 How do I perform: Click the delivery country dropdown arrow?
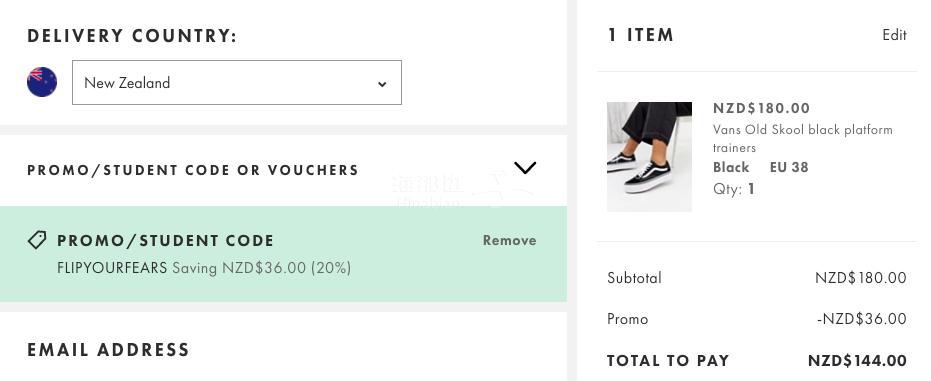point(382,84)
